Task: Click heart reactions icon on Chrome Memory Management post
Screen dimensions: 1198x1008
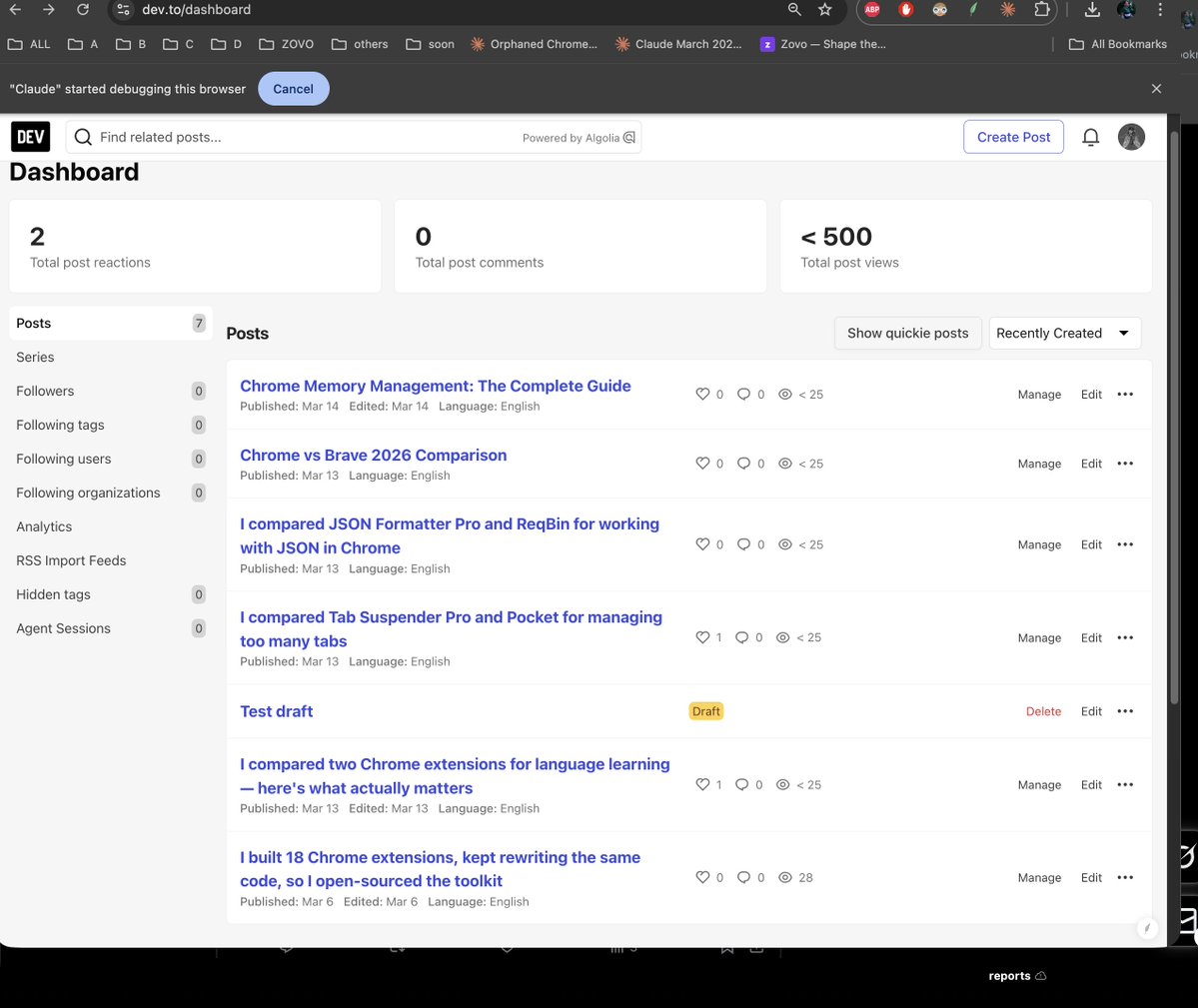Action: [702, 394]
